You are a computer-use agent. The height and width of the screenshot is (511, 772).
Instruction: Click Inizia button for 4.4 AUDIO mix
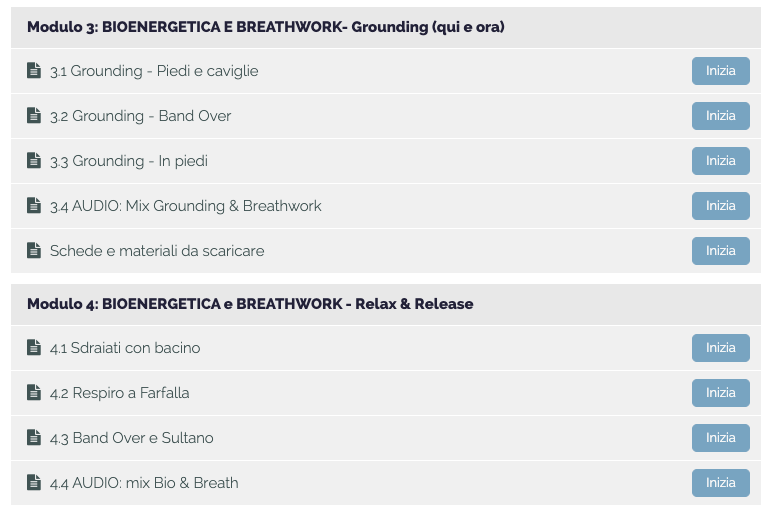(x=720, y=483)
